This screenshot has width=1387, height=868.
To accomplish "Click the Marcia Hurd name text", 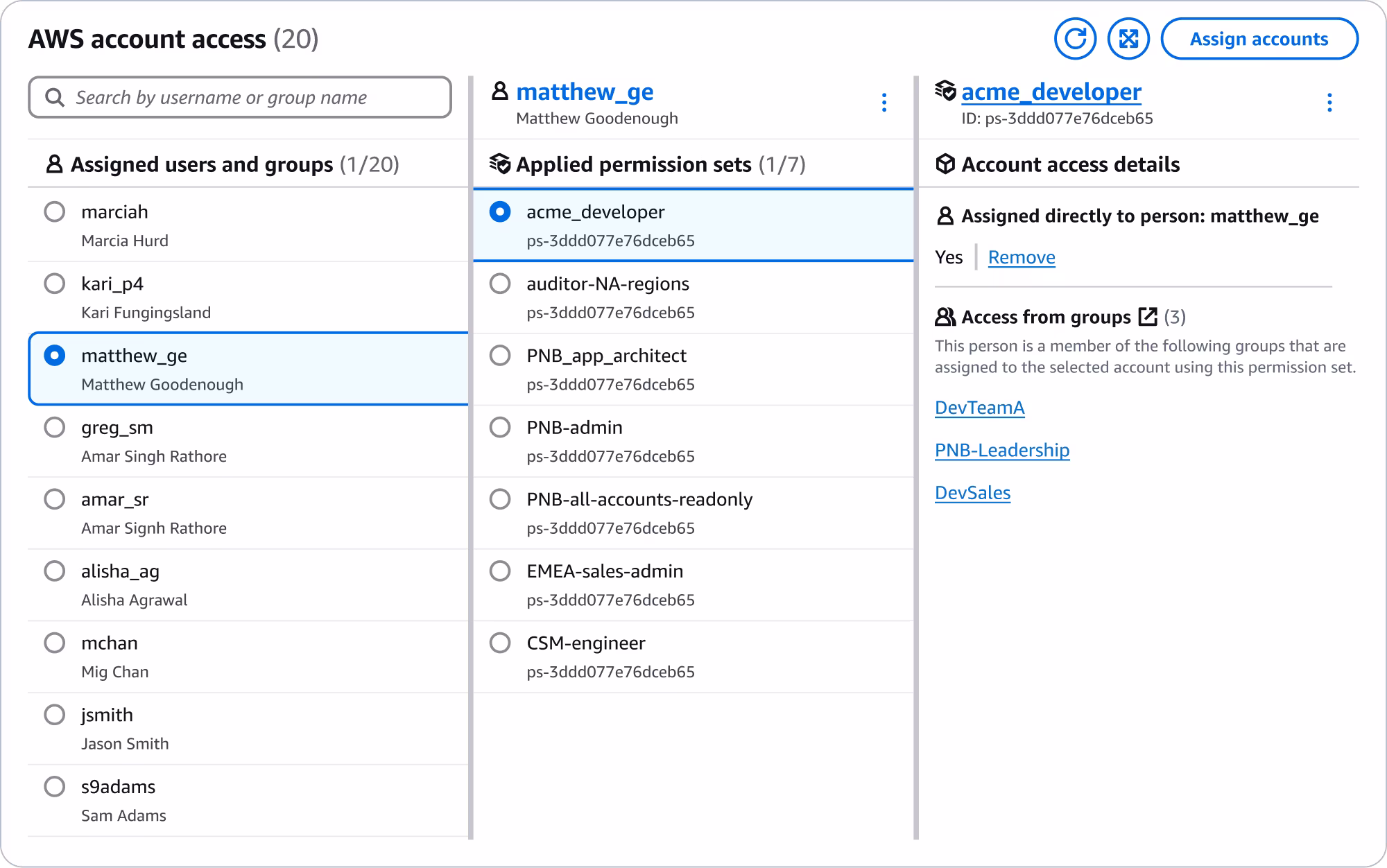I will tap(125, 241).
